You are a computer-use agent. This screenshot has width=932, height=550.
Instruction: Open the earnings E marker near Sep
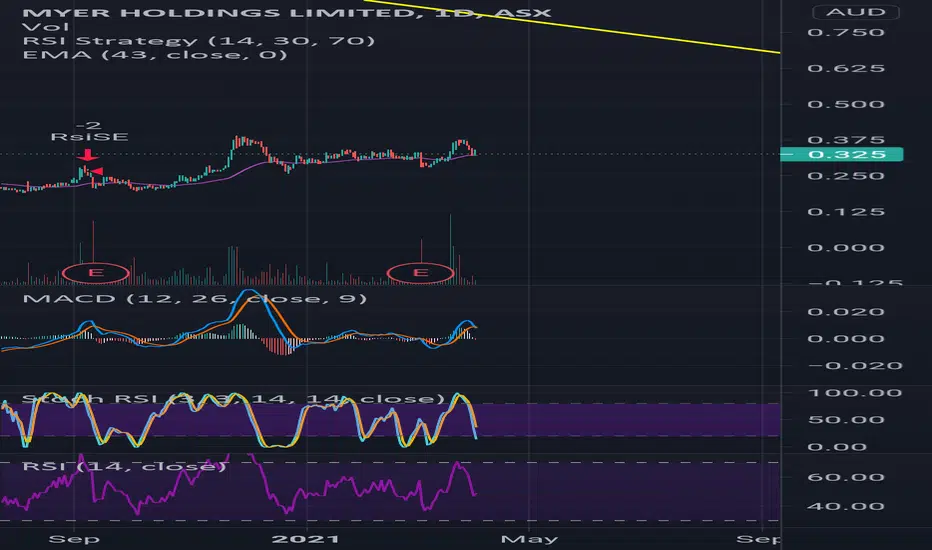click(x=95, y=273)
